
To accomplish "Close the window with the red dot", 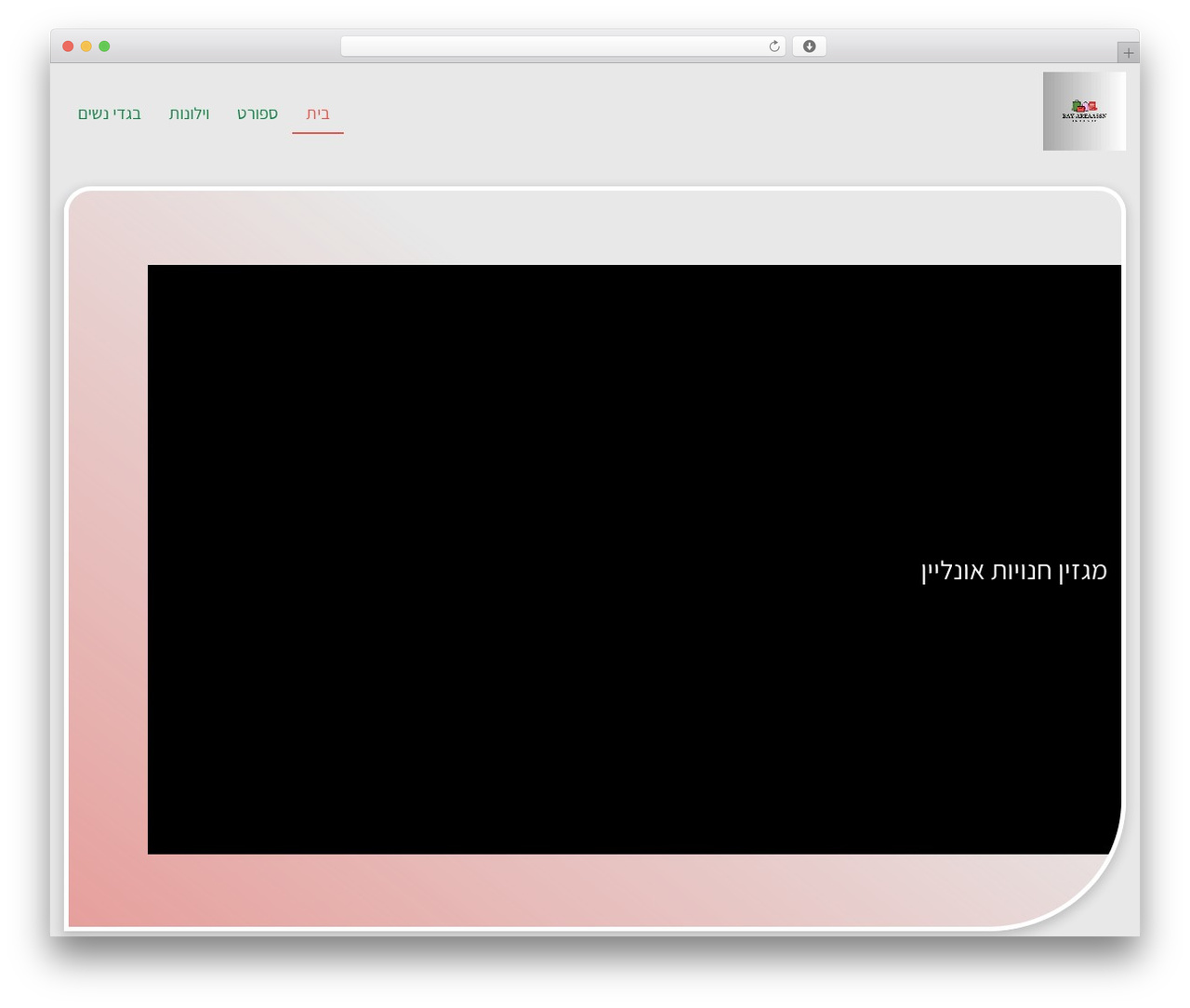I will [x=68, y=46].
